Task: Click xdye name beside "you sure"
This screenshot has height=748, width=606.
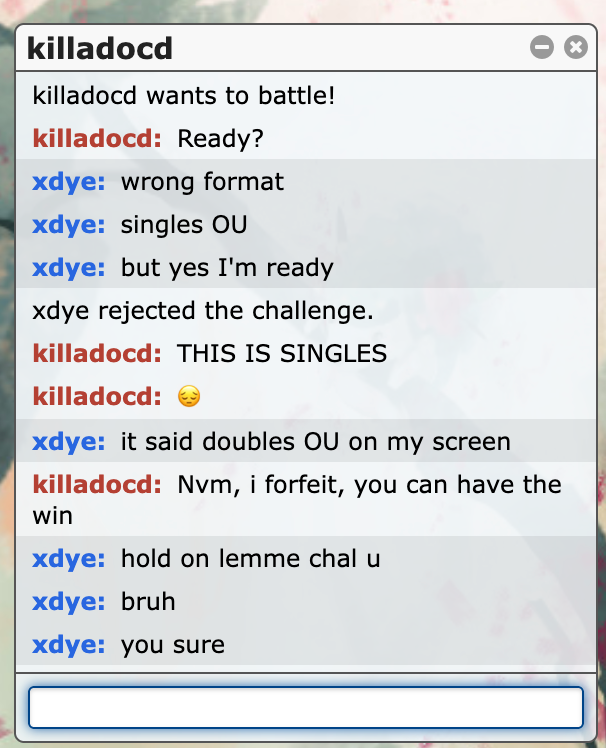Action: (x=69, y=644)
